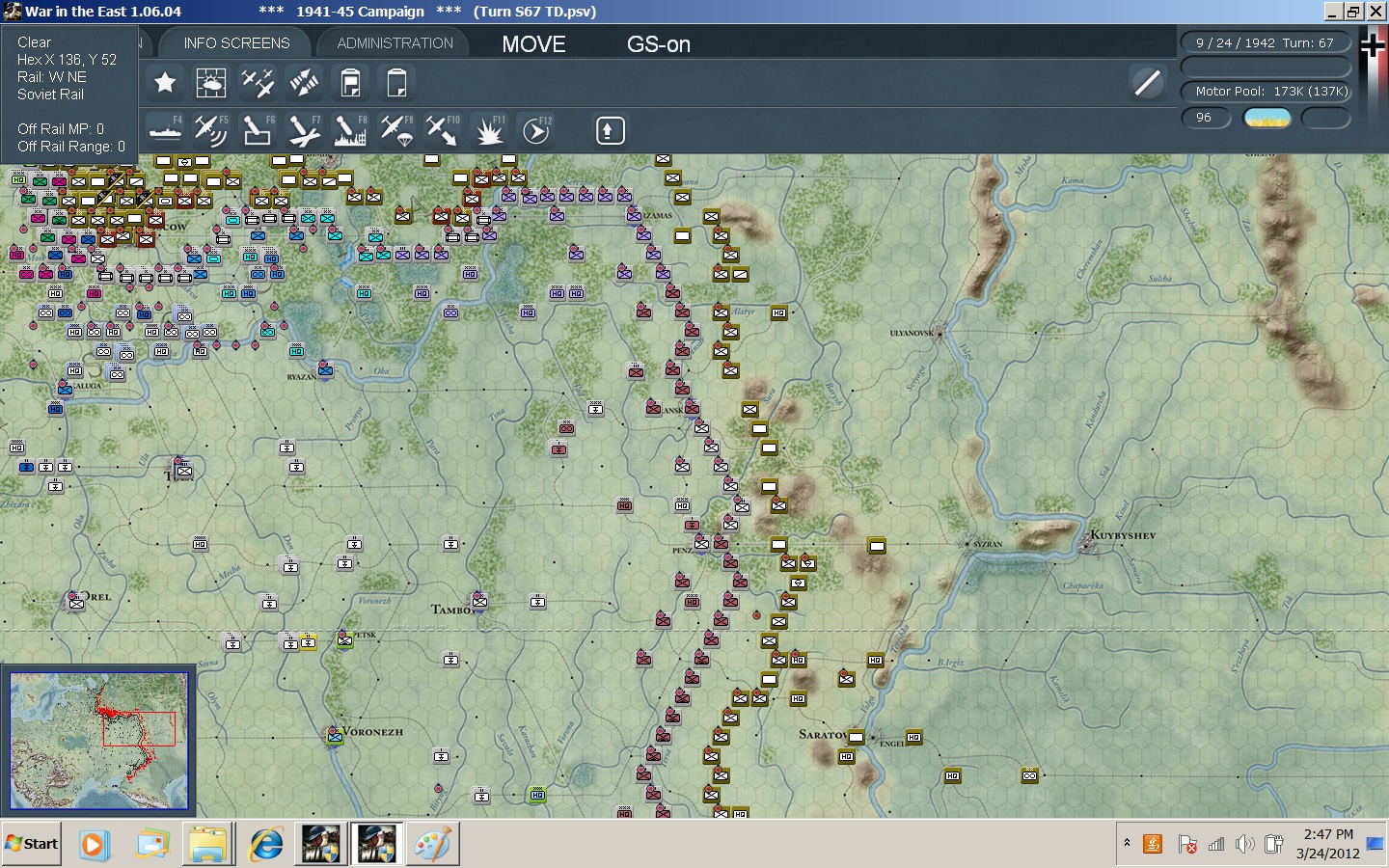Screen dimensions: 1389x868
Task: Click the Ulyanovsk city label
Action: point(911,333)
